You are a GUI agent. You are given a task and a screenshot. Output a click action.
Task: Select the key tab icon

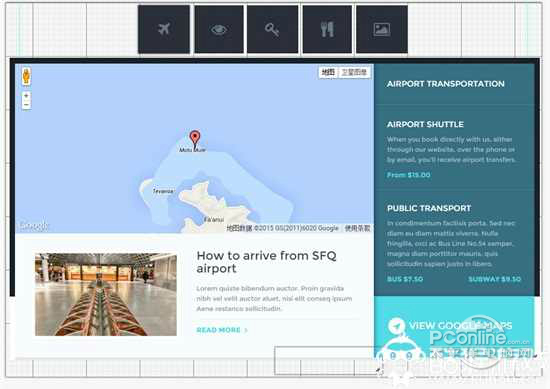coord(273,29)
